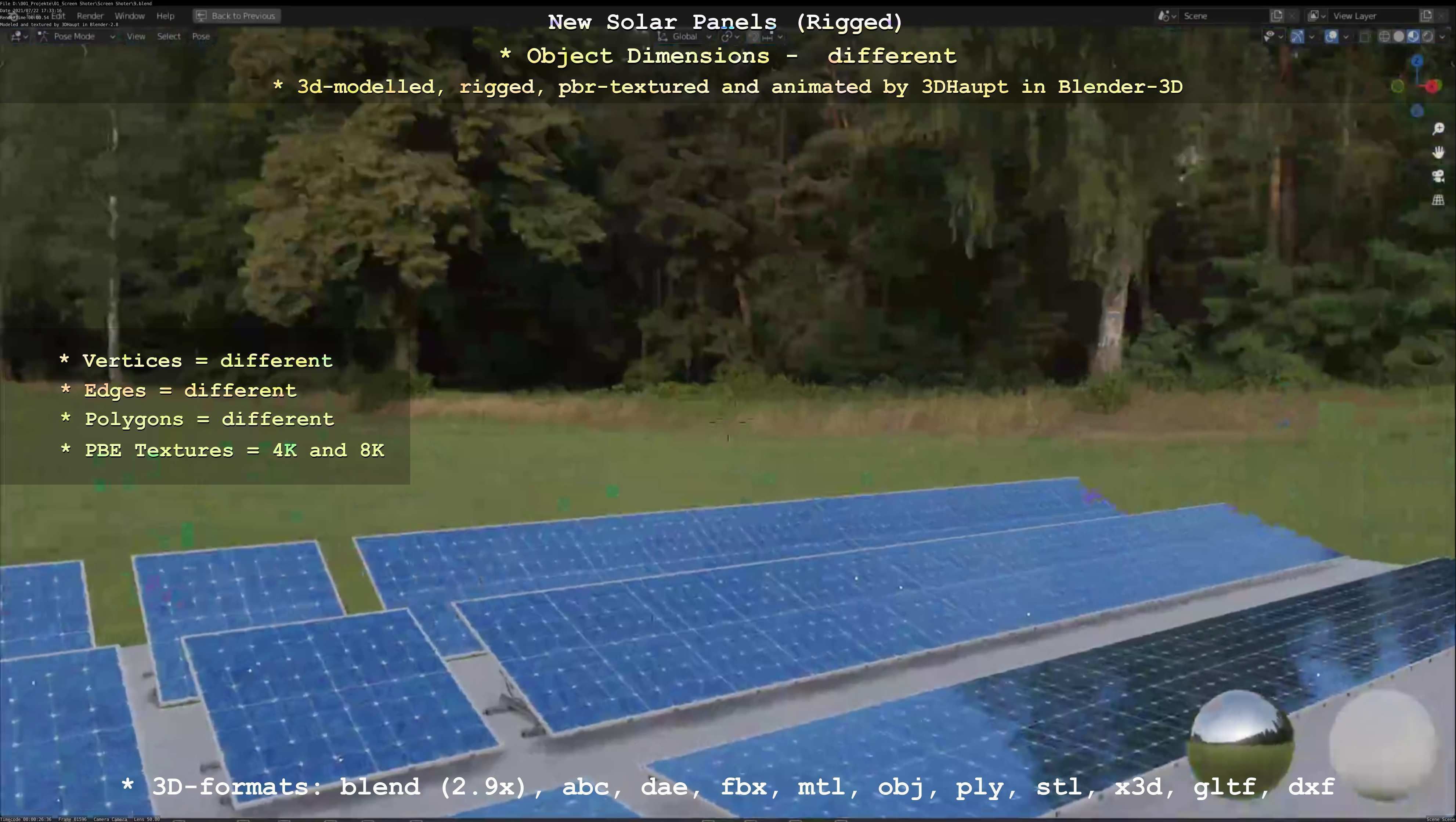The width and height of the screenshot is (1456, 822).
Task: Click the green Y axis gizmo ball
Action: pyautogui.click(x=1398, y=86)
